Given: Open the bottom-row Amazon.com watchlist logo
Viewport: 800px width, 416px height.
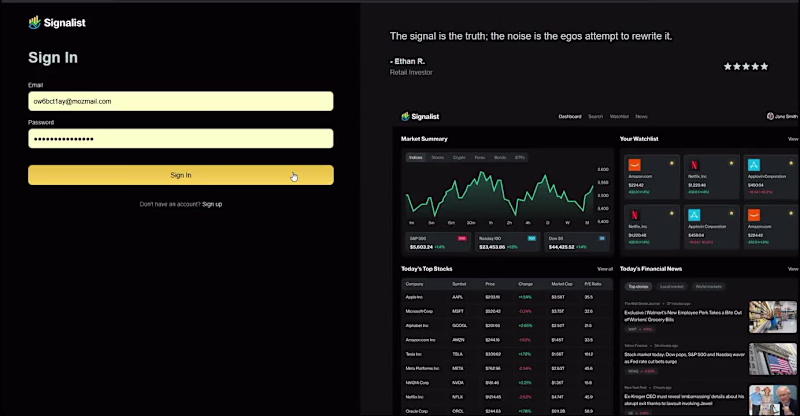Looking at the screenshot, I should point(754,215).
